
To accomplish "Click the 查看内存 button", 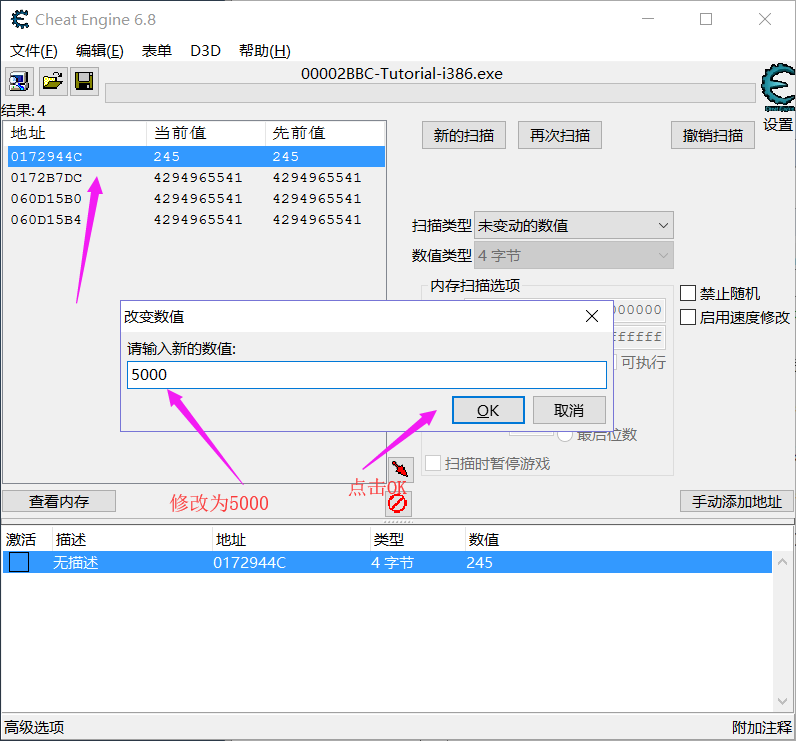I will (x=59, y=501).
